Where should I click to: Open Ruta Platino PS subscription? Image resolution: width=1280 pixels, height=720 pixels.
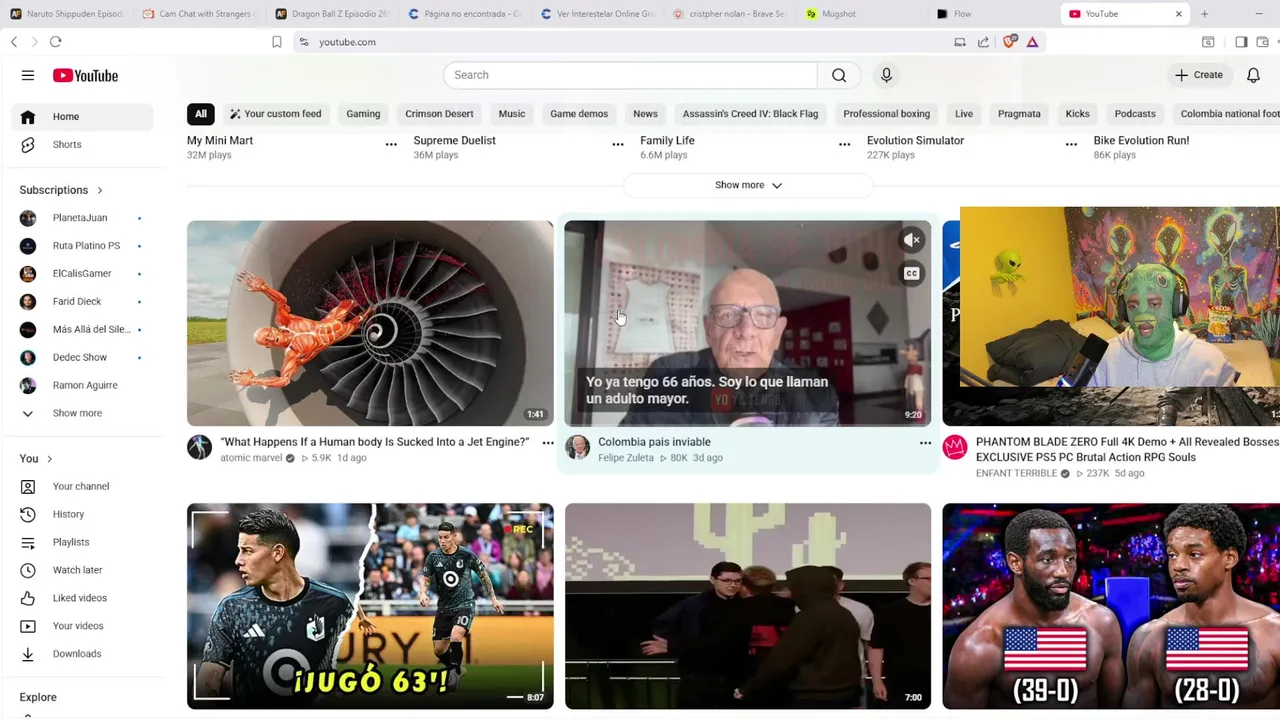click(84, 246)
